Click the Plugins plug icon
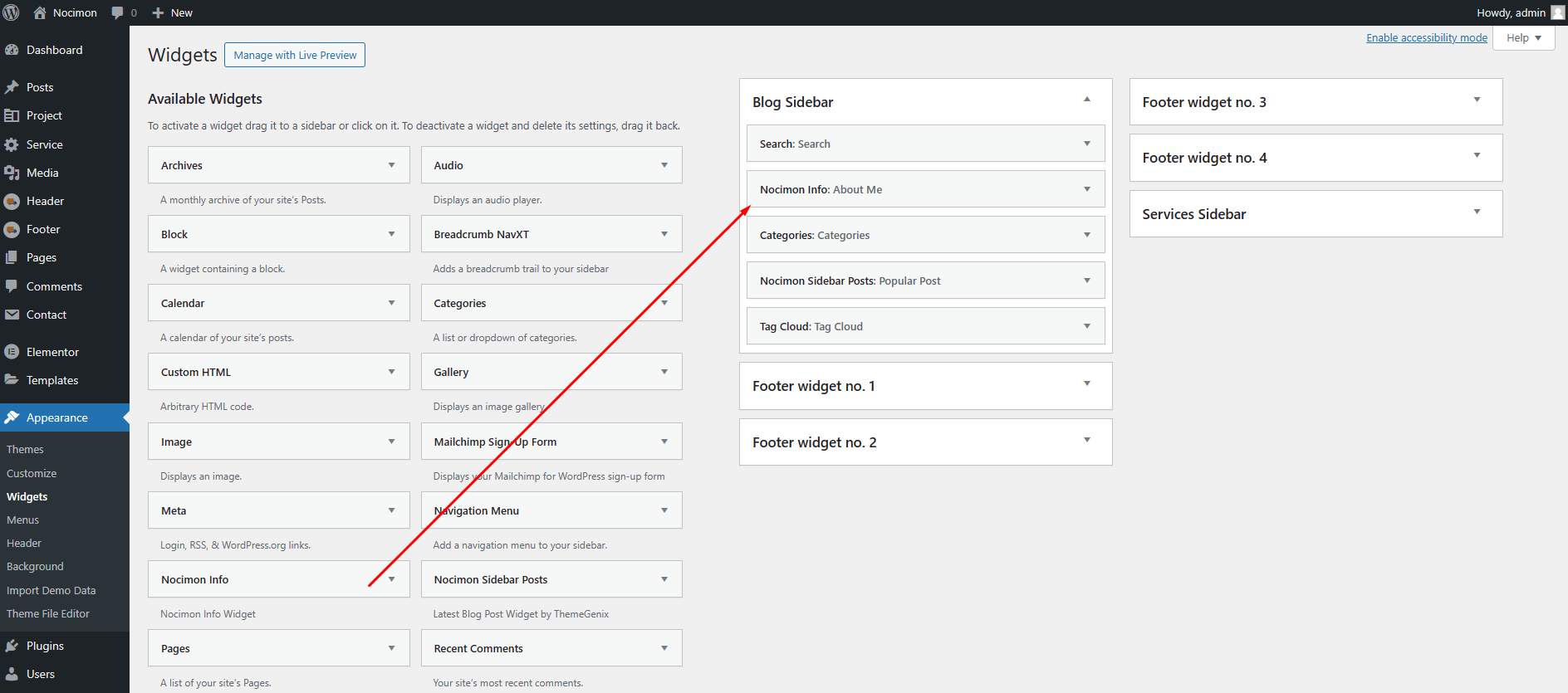 pyautogui.click(x=12, y=646)
